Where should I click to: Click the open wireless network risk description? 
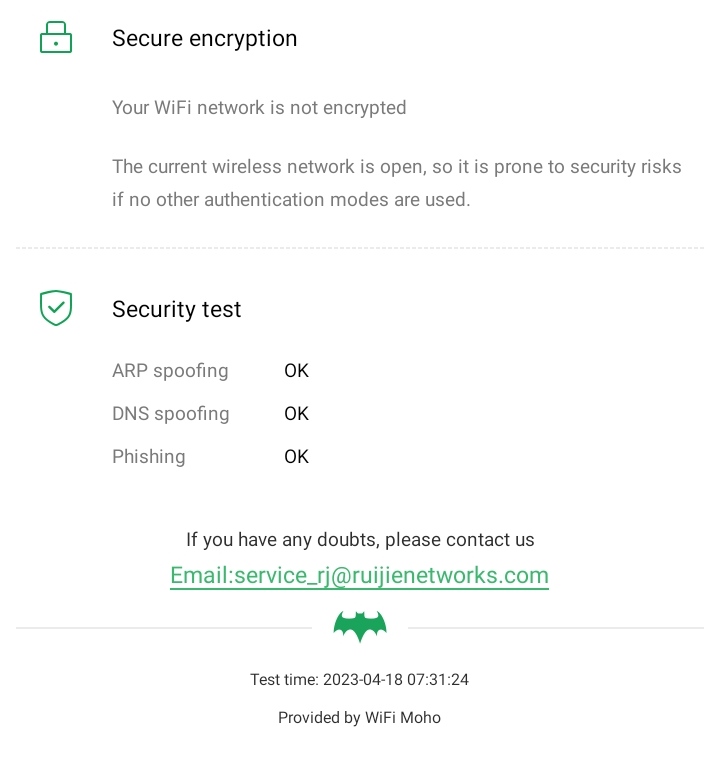(396, 183)
